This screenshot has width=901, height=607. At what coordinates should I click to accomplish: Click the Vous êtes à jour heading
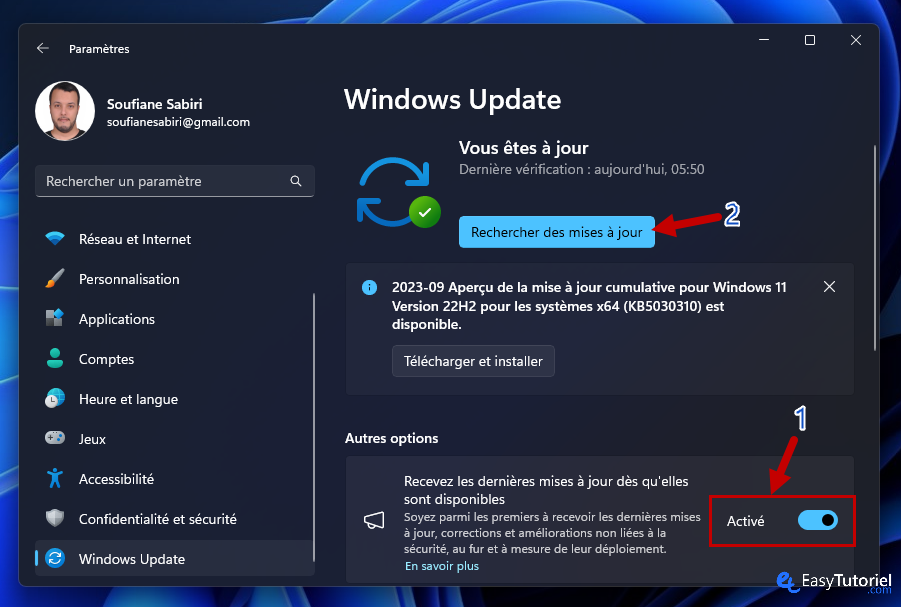[x=523, y=148]
